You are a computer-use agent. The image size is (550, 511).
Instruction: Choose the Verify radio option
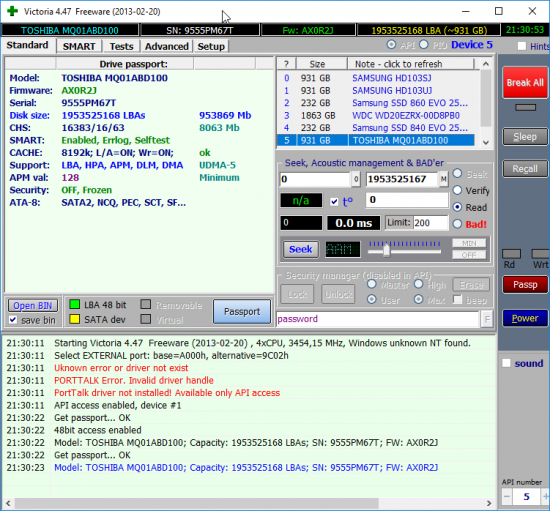457,190
